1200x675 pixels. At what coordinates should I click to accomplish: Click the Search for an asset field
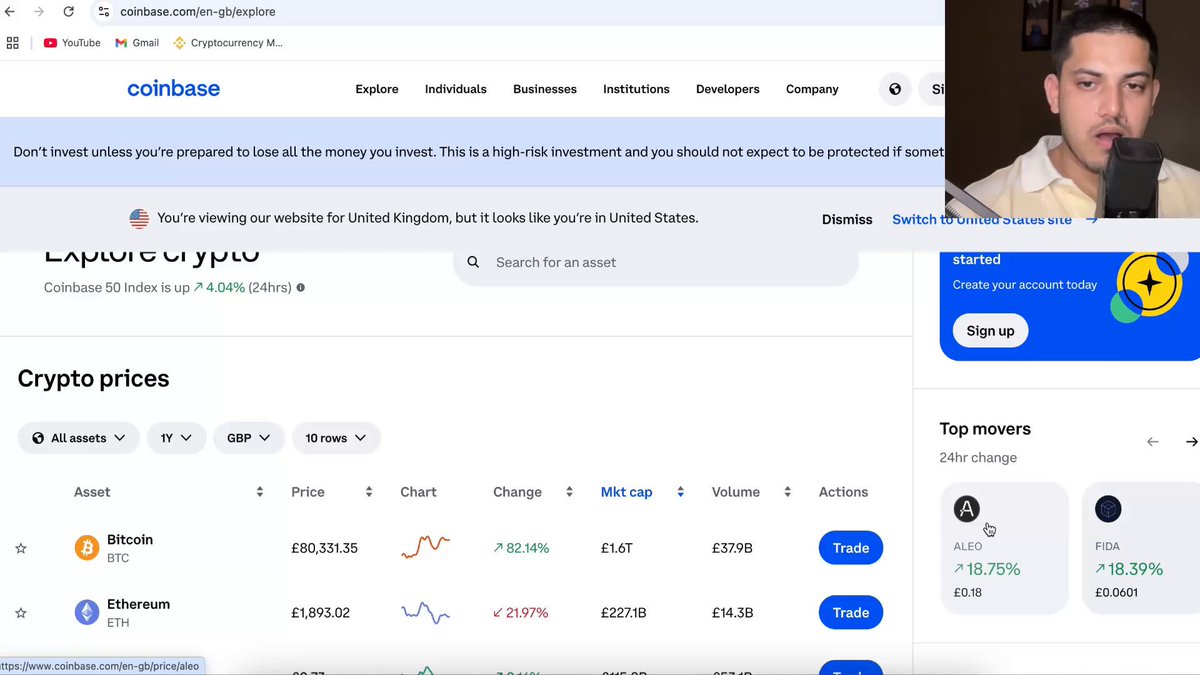pos(656,262)
